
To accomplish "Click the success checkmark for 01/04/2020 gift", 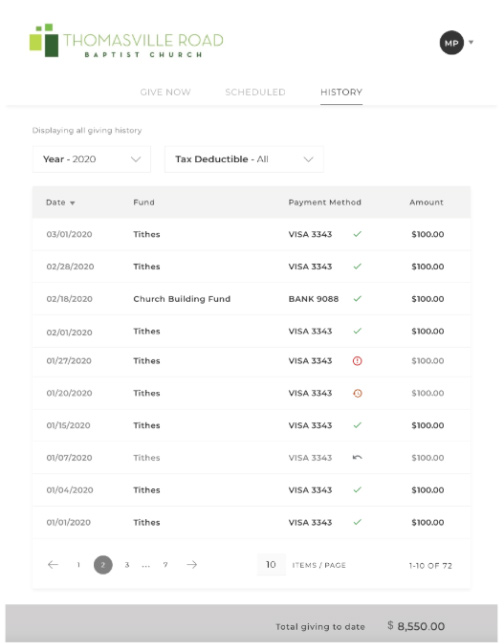I will click(357, 490).
